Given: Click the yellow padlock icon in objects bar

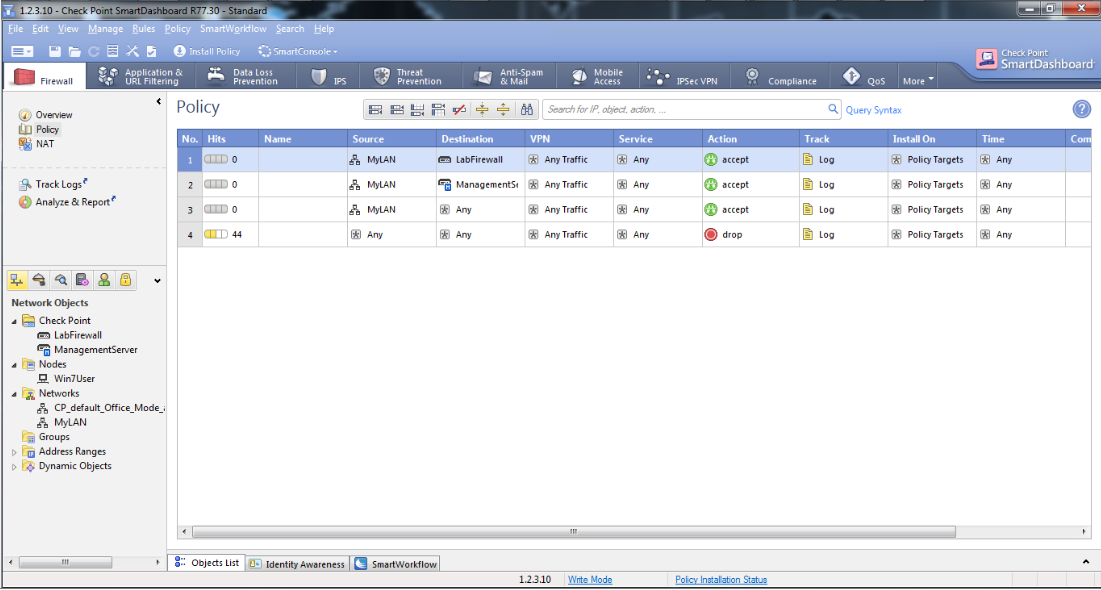Looking at the screenshot, I should (x=125, y=280).
